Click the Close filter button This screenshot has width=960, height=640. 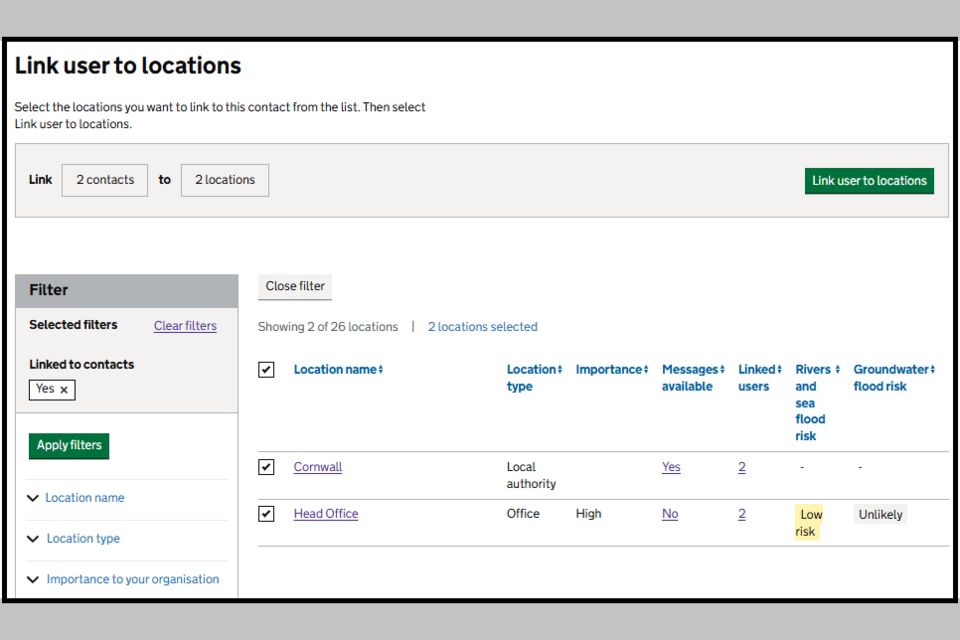point(295,286)
